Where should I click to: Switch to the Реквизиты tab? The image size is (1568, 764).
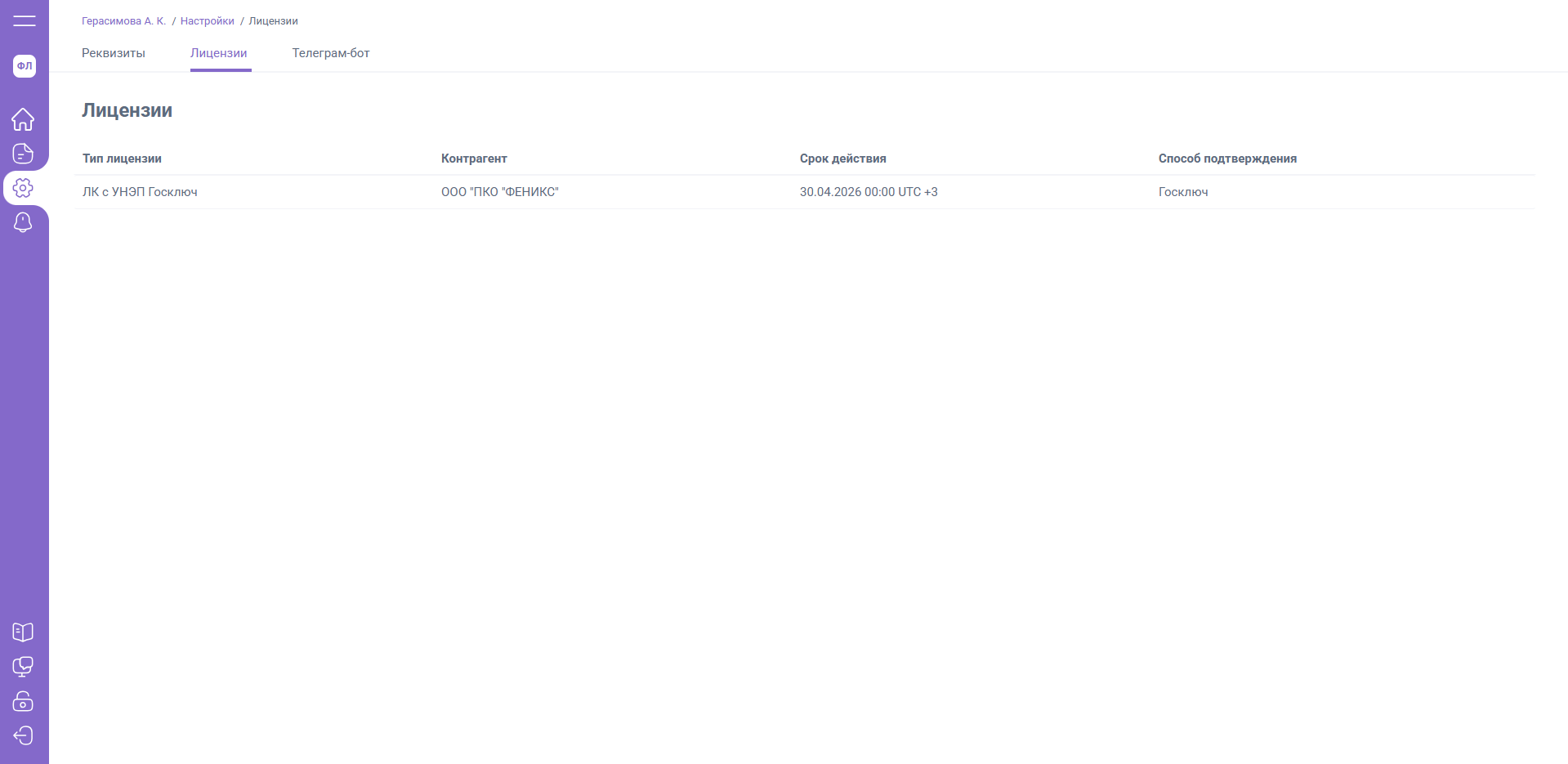click(x=114, y=53)
